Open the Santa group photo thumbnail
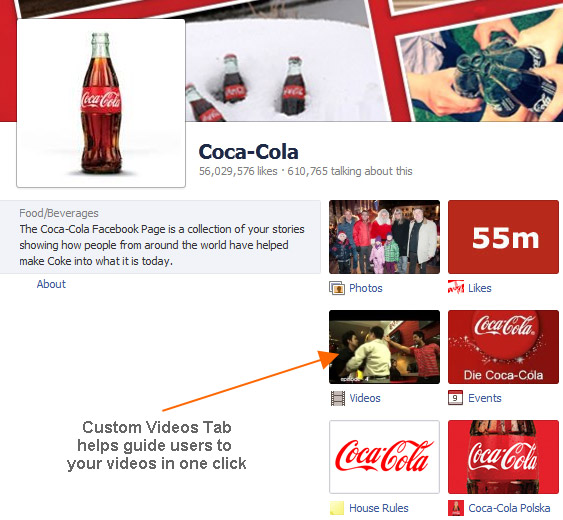 click(x=384, y=237)
